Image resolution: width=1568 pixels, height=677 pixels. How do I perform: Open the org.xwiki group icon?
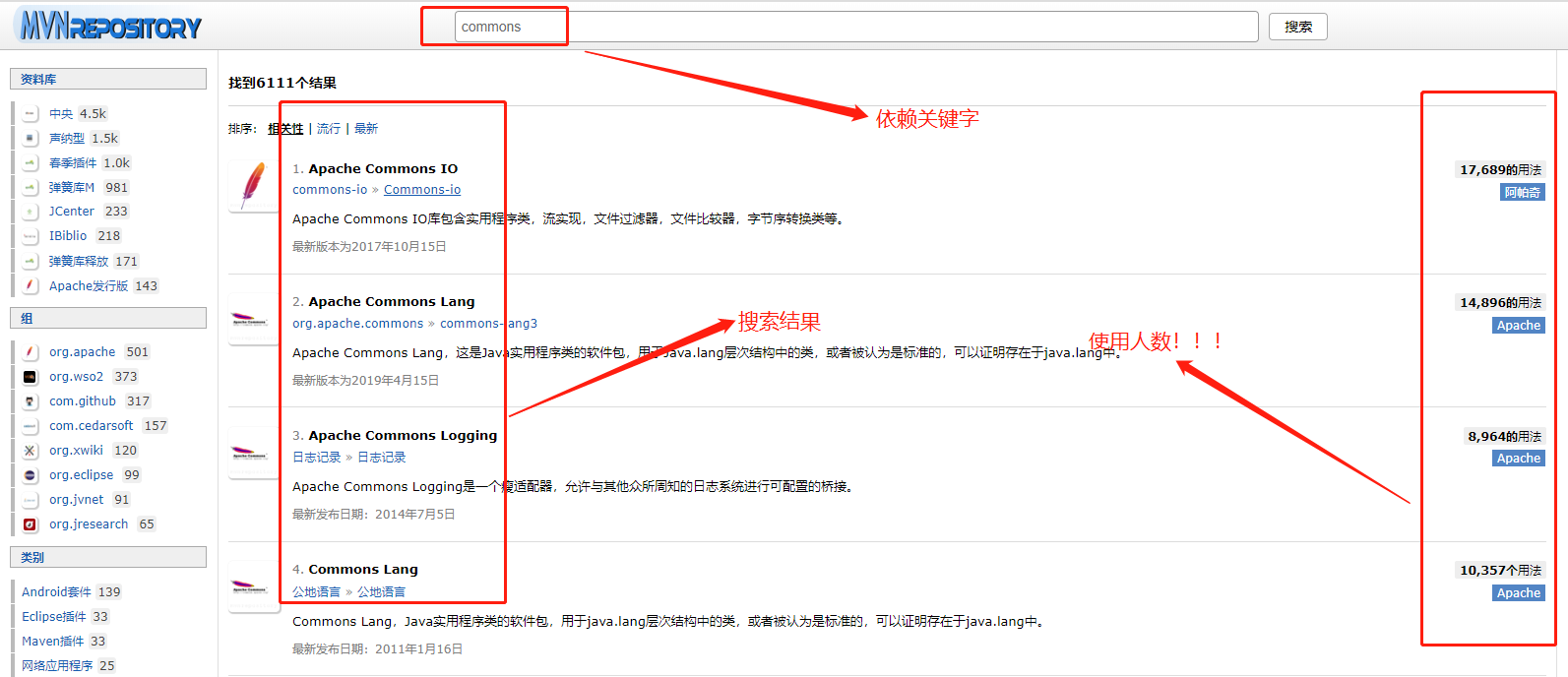pyautogui.click(x=31, y=451)
